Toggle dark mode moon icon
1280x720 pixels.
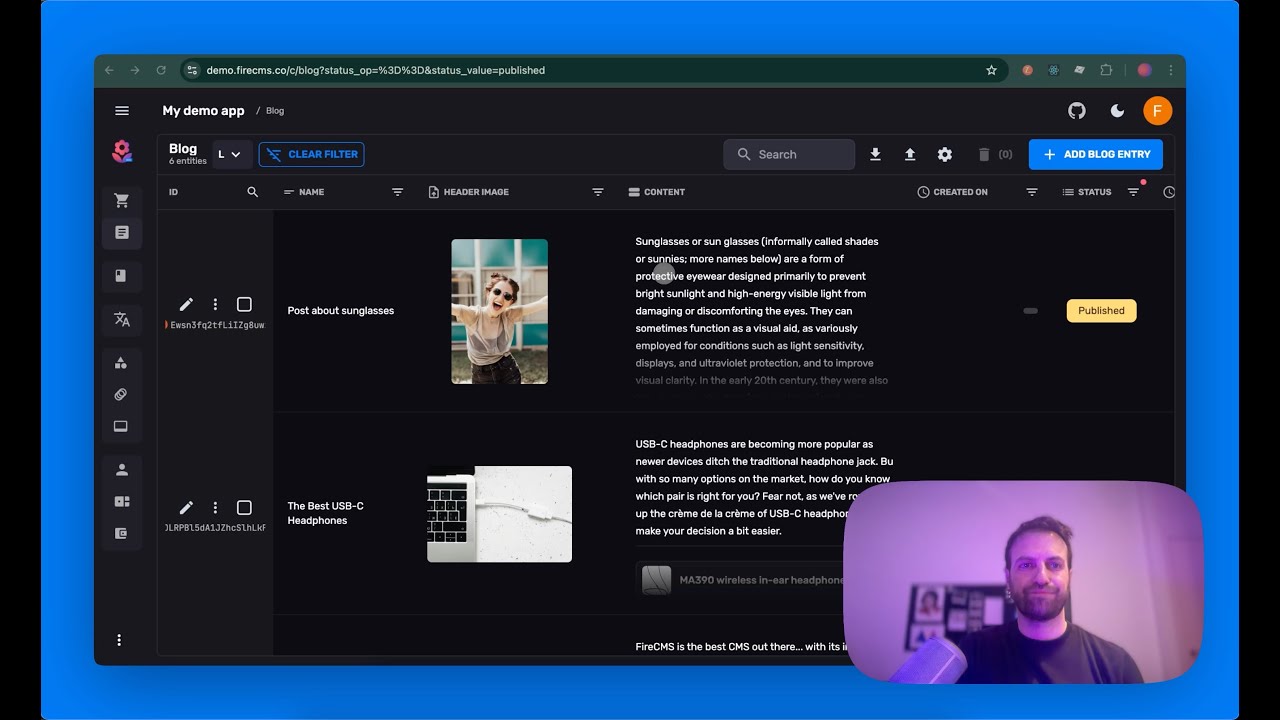[x=1118, y=111]
